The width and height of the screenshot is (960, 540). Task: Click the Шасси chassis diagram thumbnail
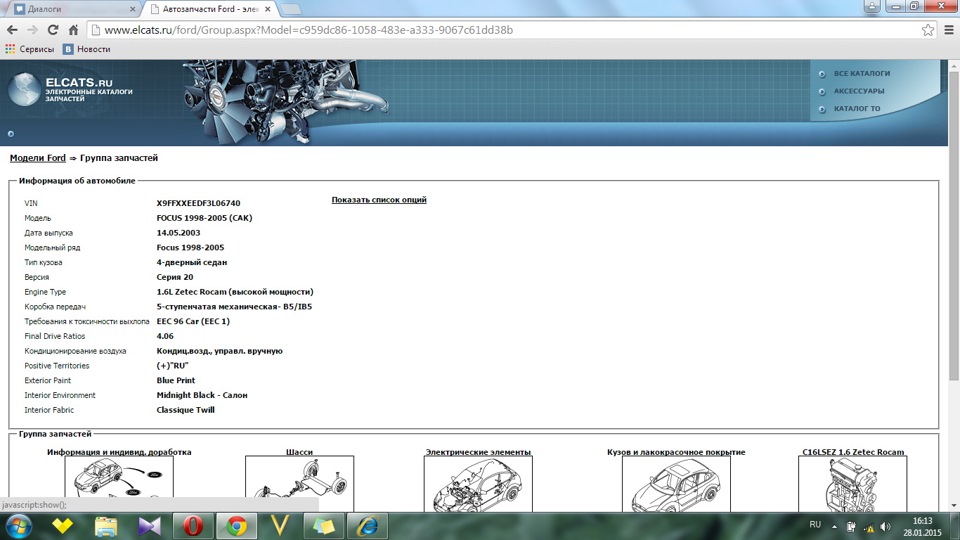coord(299,484)
